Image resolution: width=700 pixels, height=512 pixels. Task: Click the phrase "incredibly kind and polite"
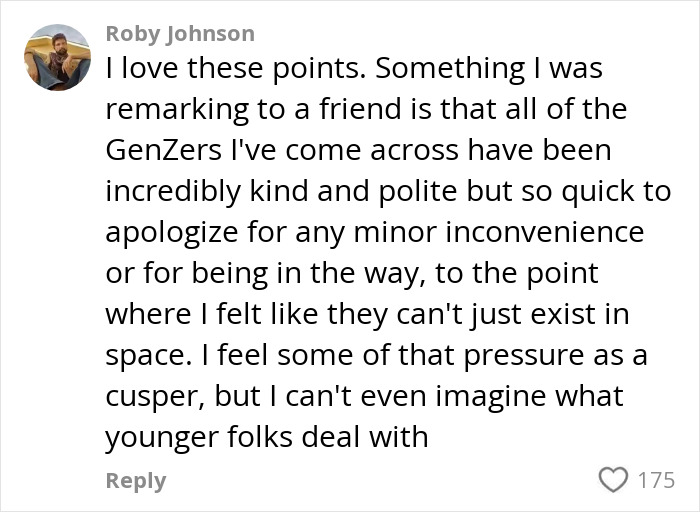point(282,191)
